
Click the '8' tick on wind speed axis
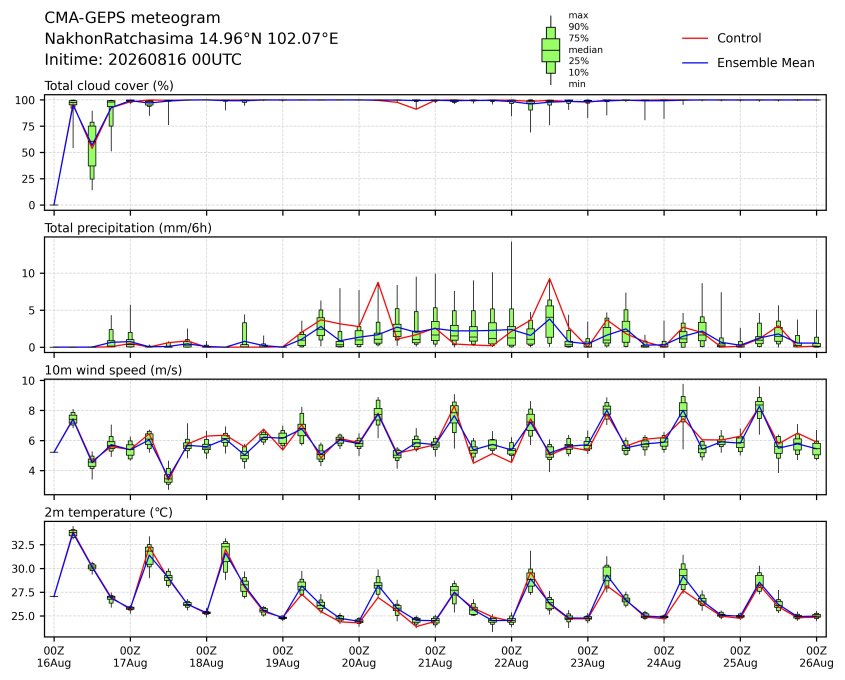coord(32,411)
